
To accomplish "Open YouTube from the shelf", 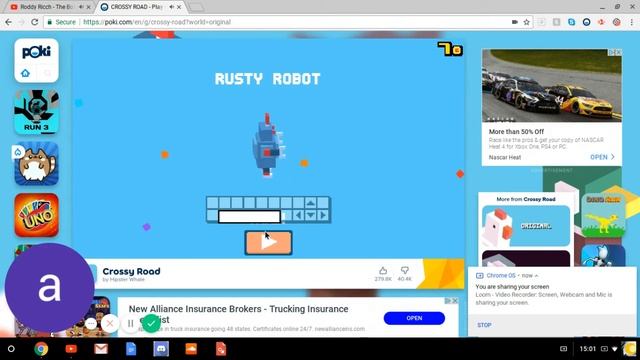I will 71,349.
